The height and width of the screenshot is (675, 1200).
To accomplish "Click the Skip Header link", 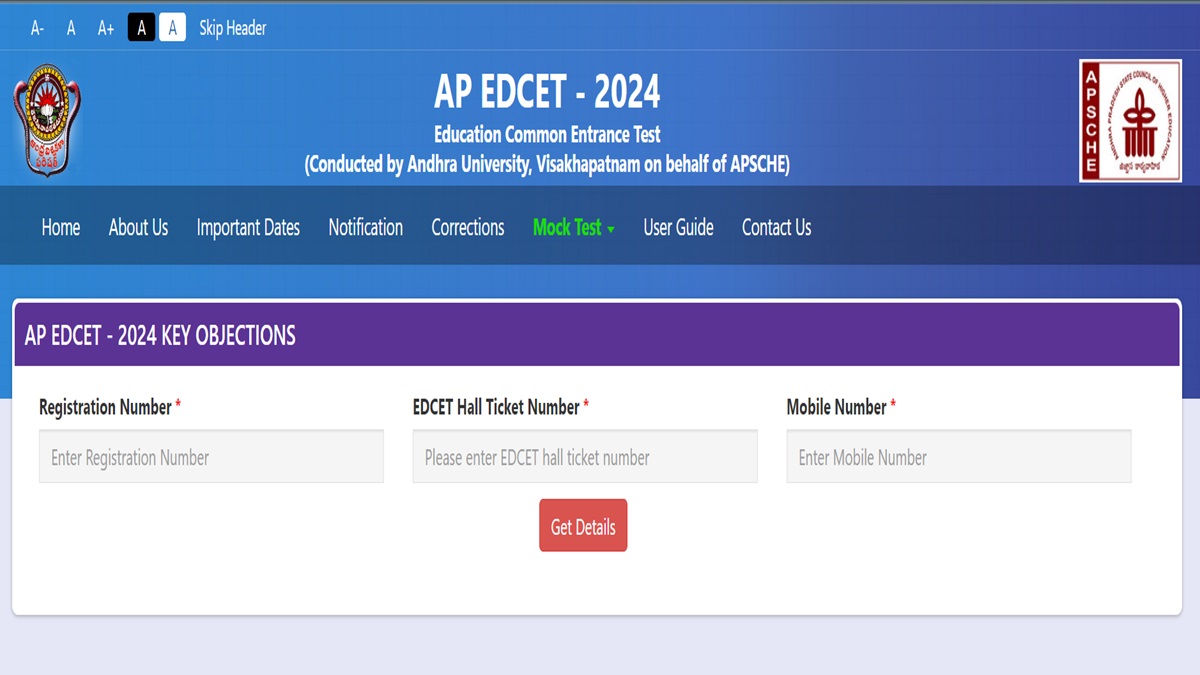I will 233,28.
